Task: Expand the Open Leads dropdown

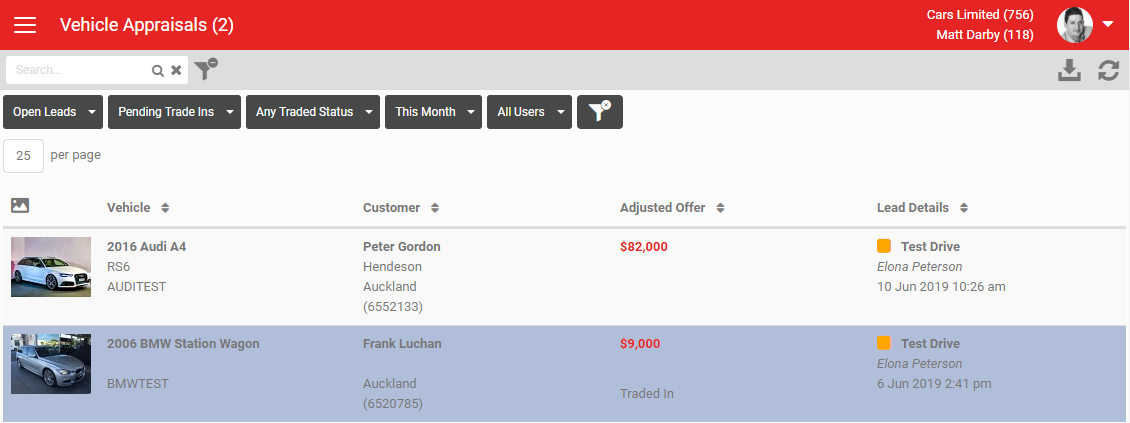Action: [x=53, y=112]
